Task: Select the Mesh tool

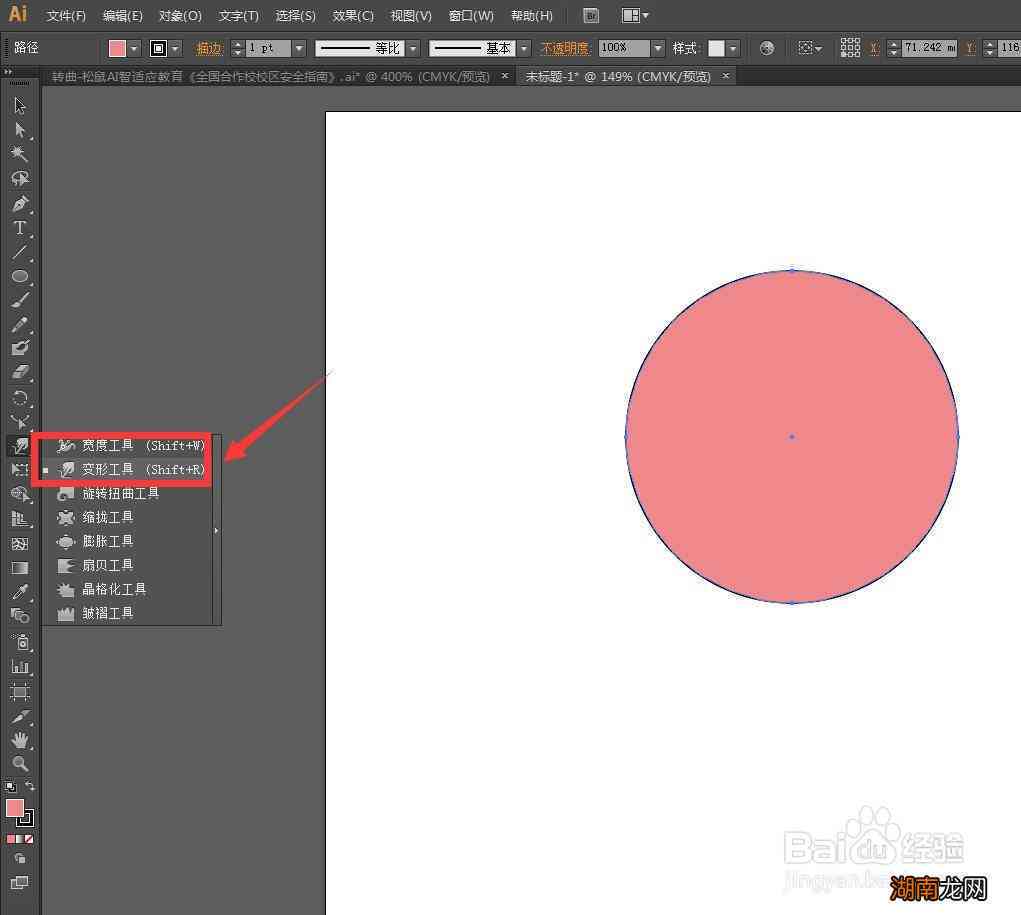Action: (20, 544)
